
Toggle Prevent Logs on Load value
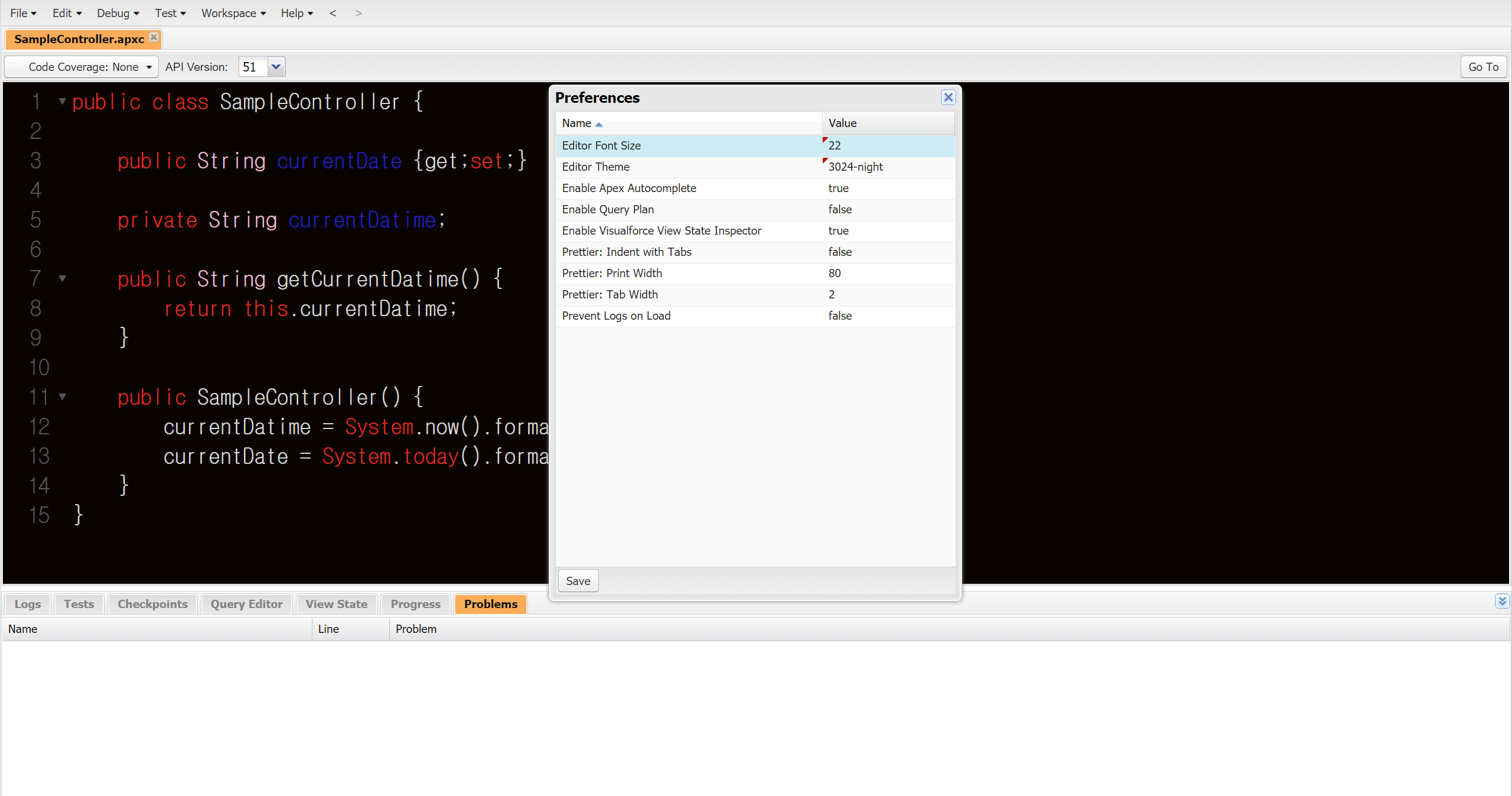pyautogui.click(x=840, y=316)
